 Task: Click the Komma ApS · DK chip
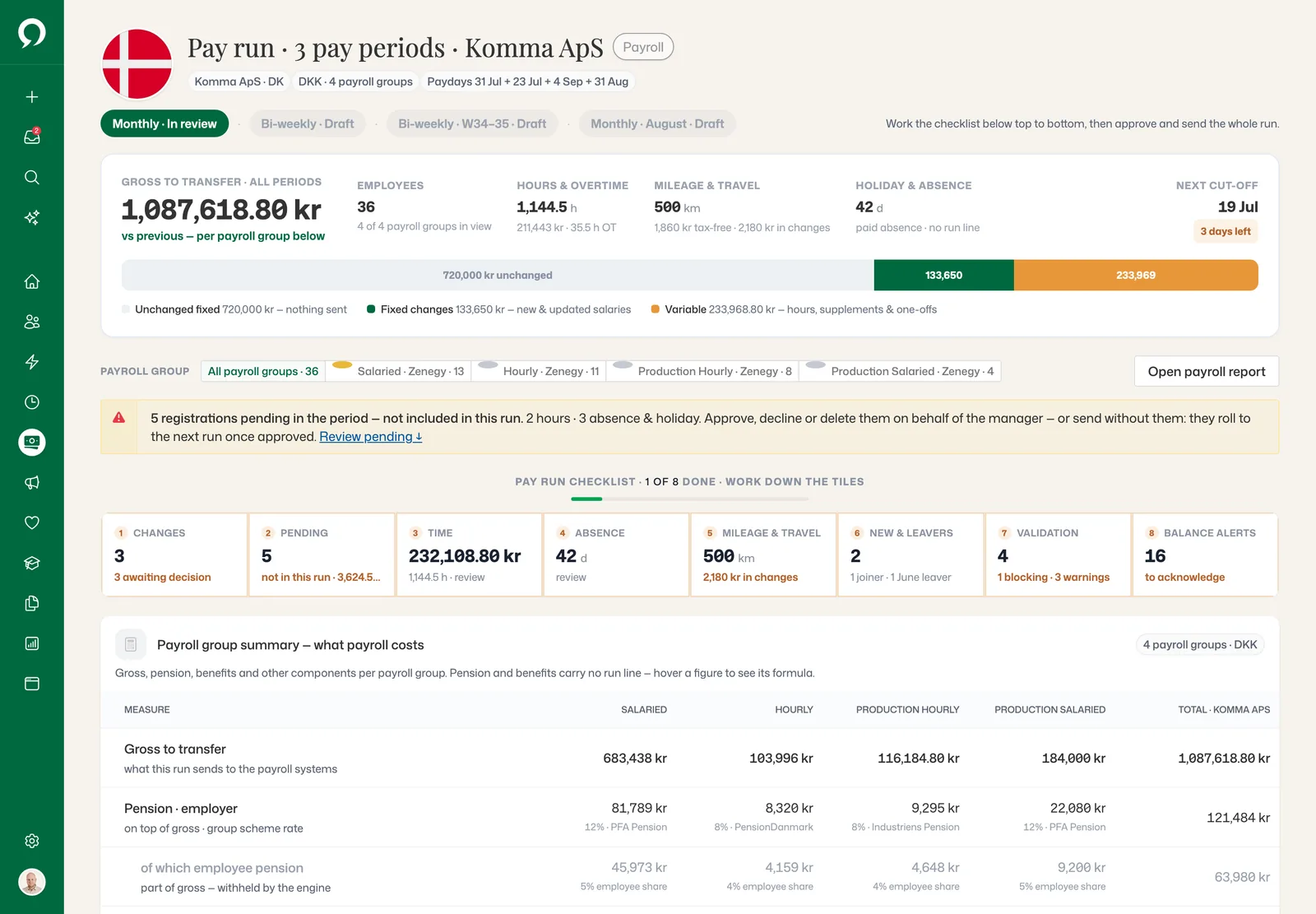pos(239,81)
